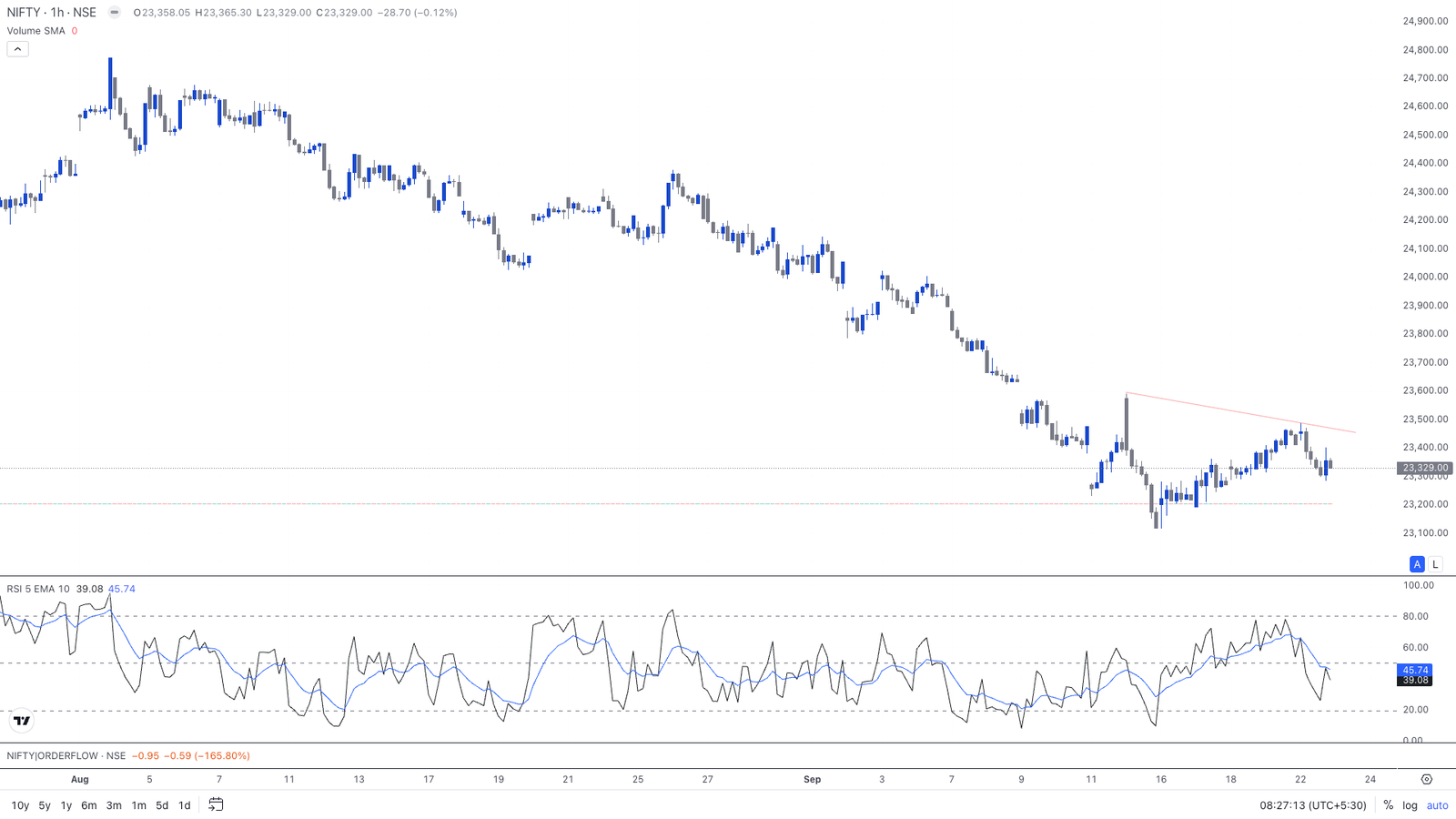Click the closing value C23,329.00 in header
This screenshot has height=819, width=1456.
coord(344,13)
